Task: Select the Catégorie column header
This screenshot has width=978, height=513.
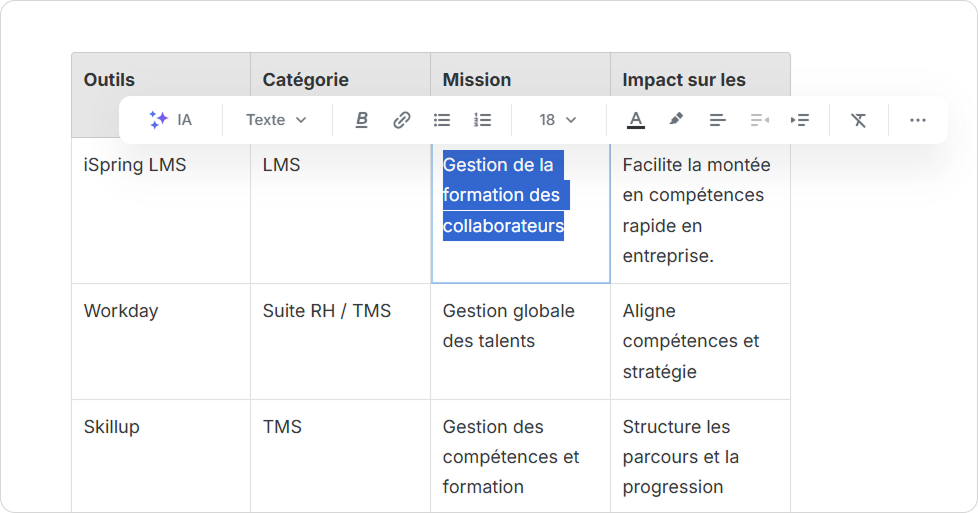Action: (x=305, y=79)
